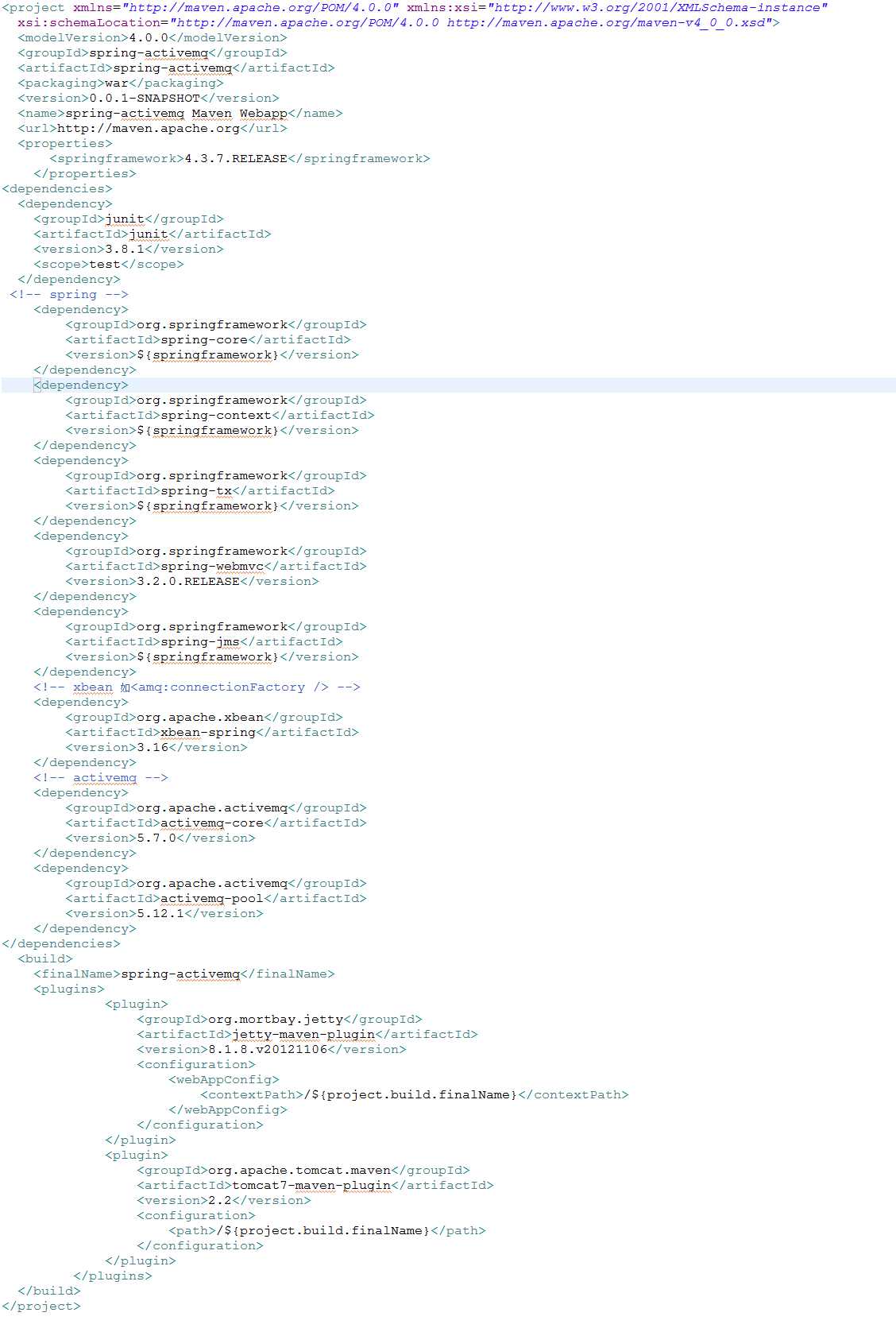This screenshot has height=1328, width=896.
Task: Click tomcat plugin version 2.2
Action: pyautogui.click(x=220, y=1200)
